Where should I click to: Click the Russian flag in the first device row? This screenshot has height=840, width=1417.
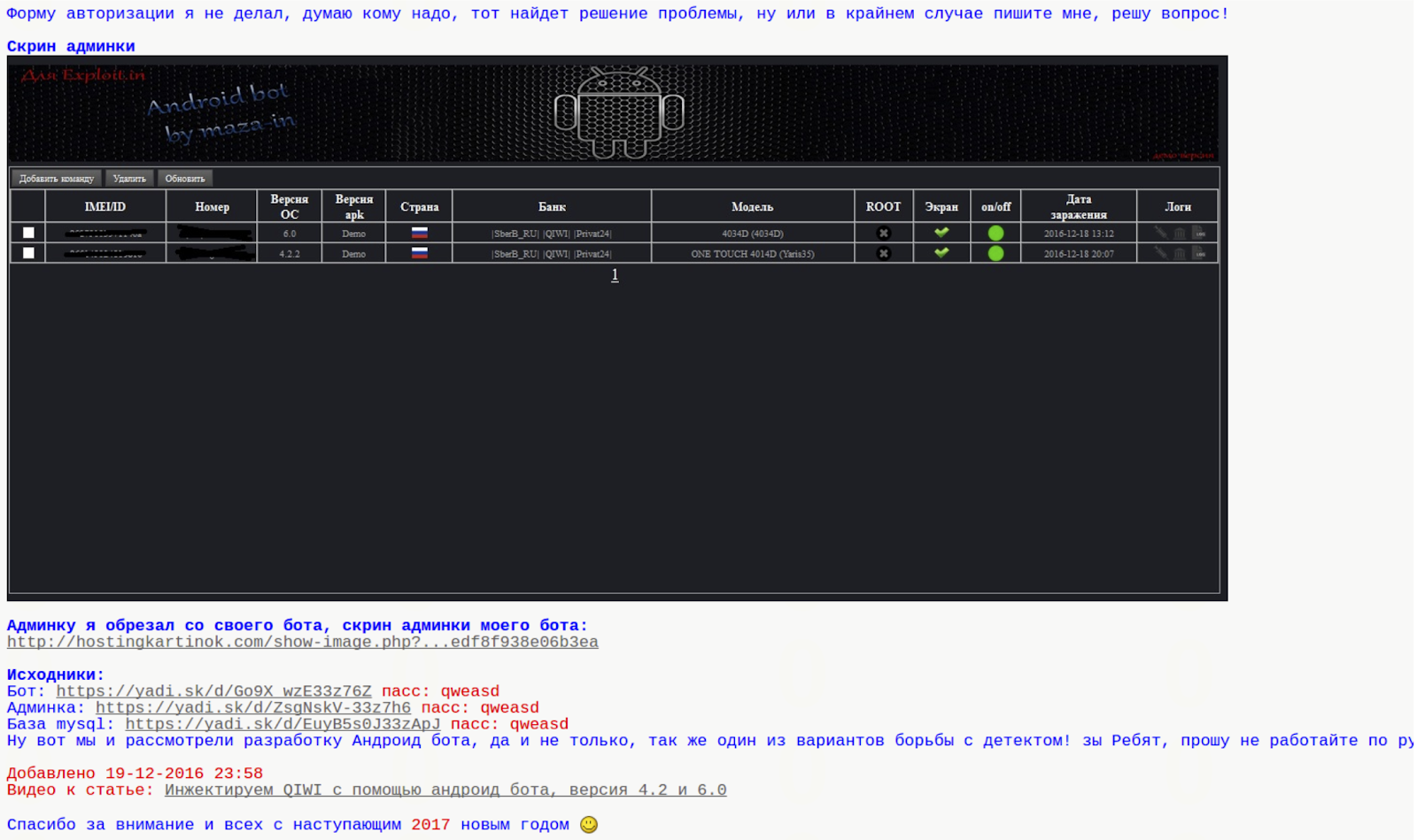(420, 233)
